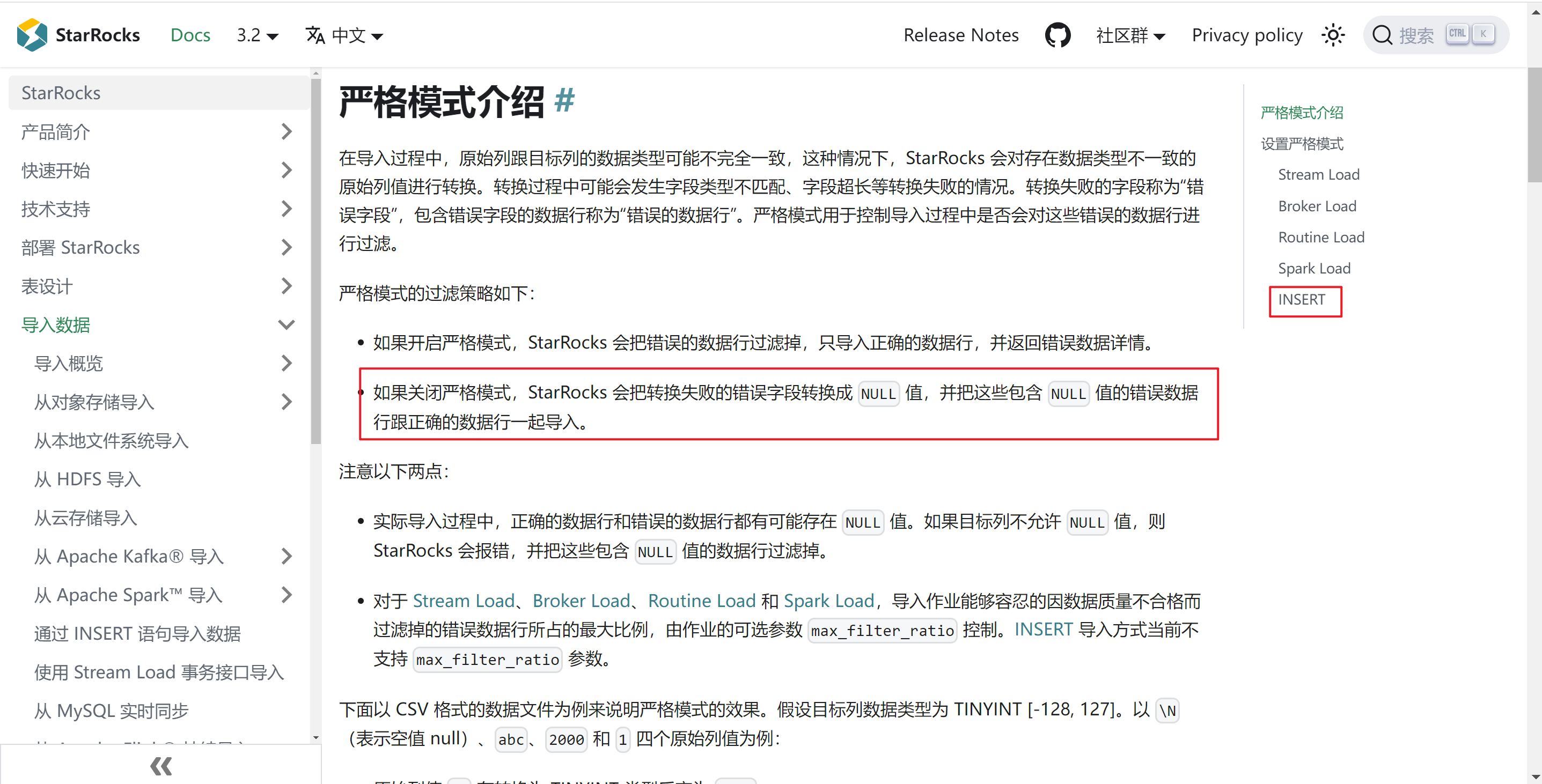
Task: Jump to Spark Load in table of contents
Action: (x=1314, y=268)
